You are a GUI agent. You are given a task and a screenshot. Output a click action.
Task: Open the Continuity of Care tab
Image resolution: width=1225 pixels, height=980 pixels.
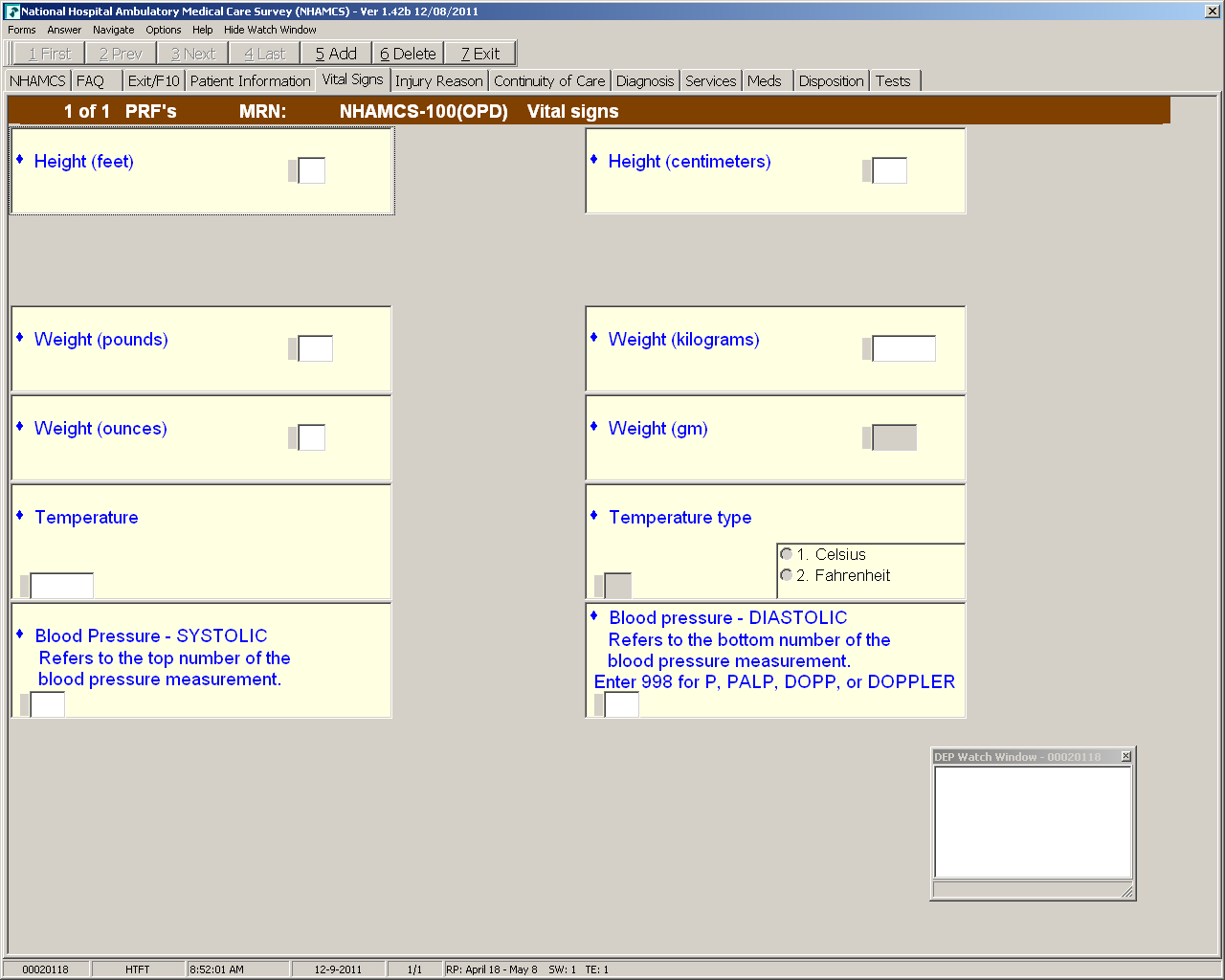[x=549, y=81]
